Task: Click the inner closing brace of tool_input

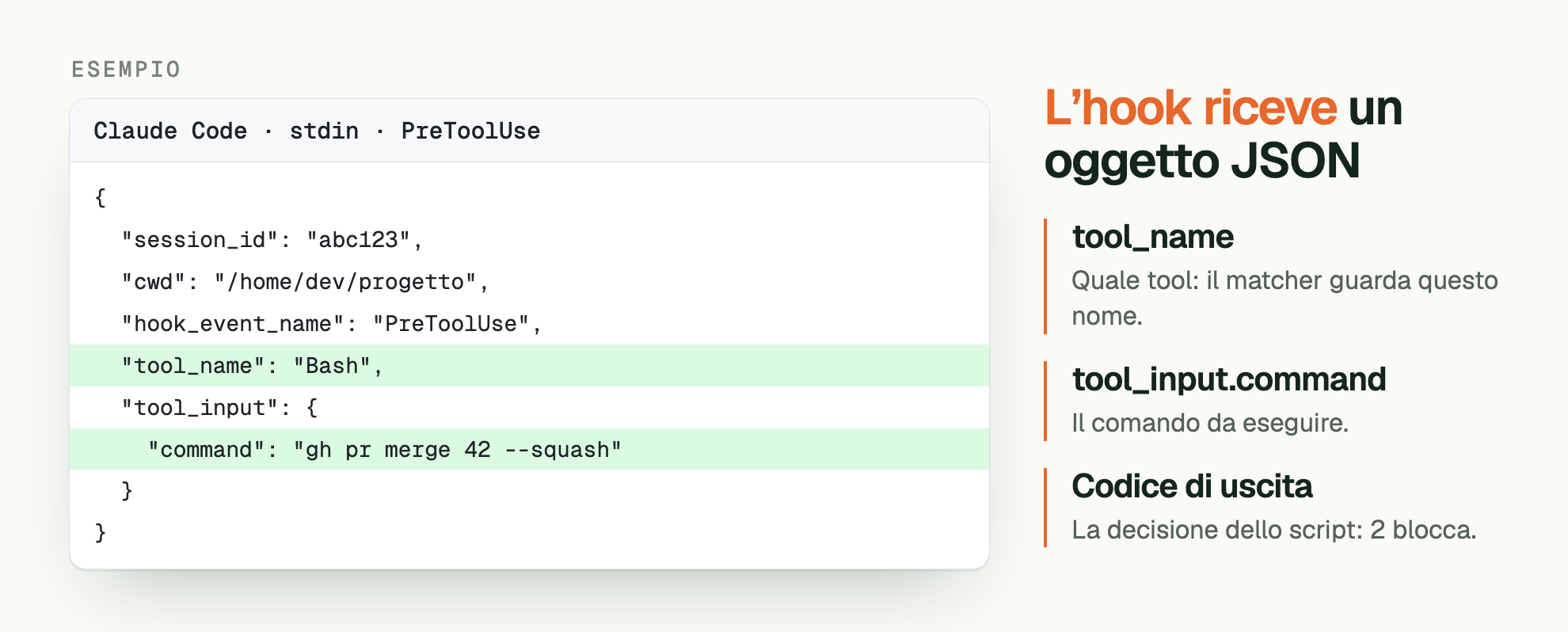Action: (127, 490)
